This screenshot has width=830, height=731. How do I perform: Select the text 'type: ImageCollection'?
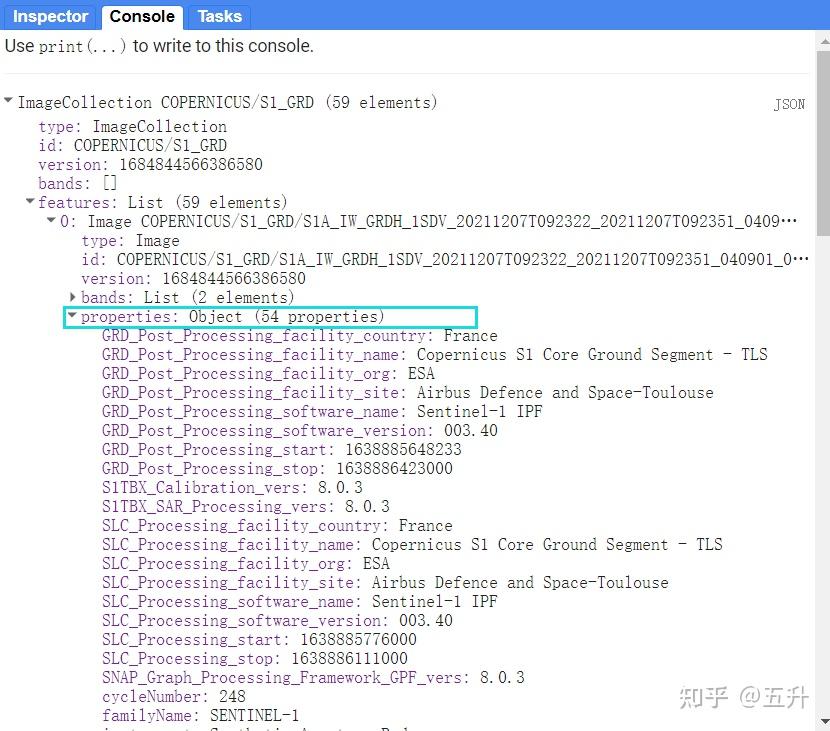pyautogui.click(x=132, y=127)
